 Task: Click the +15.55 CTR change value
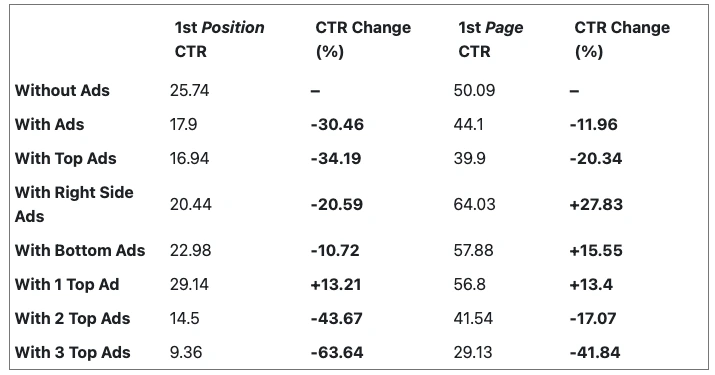pyautogui.click(x=596, y=250)
